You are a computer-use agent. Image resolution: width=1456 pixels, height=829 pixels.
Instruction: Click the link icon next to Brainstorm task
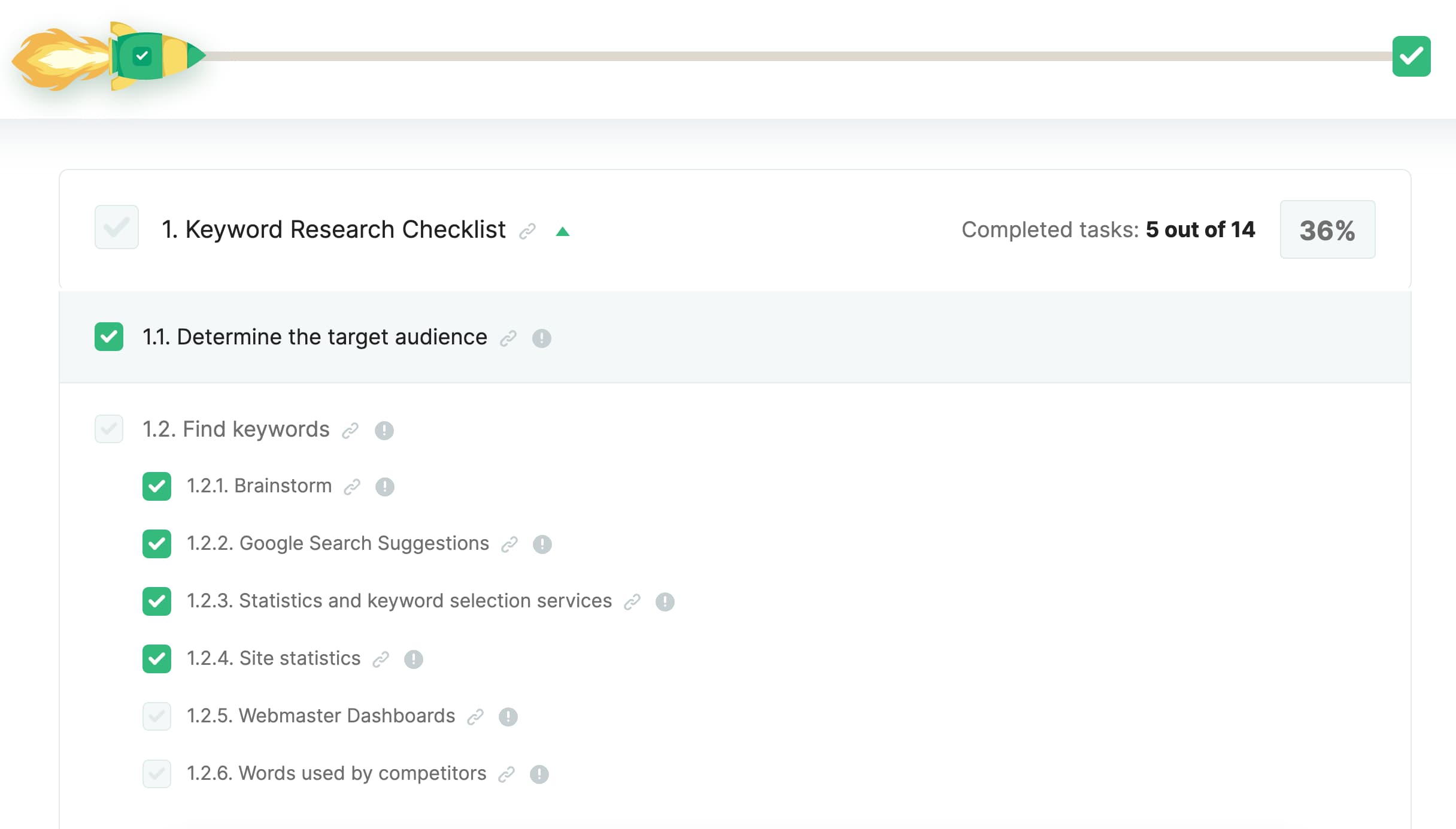[352, 487]
